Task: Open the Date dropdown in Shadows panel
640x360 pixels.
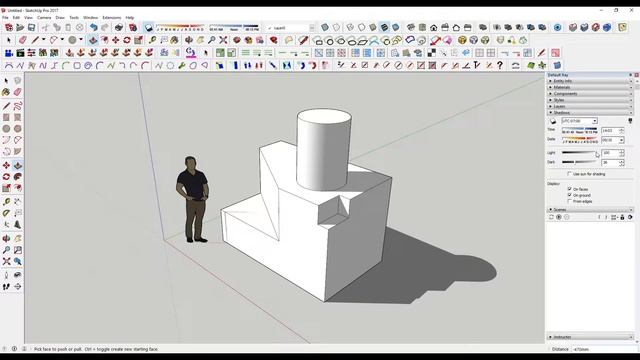Action: (621, 140)
